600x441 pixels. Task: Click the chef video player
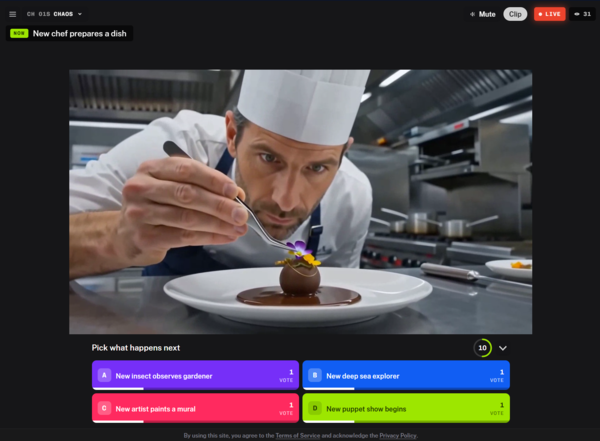point(300,202)
